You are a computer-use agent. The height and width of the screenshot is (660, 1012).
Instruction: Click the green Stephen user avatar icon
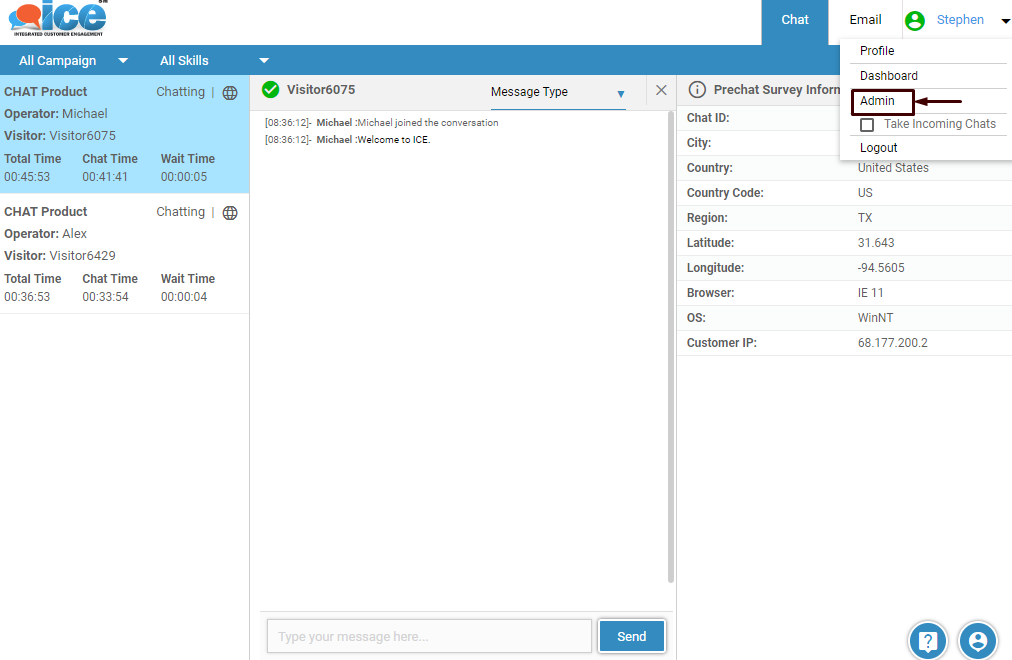pos(914,21)
